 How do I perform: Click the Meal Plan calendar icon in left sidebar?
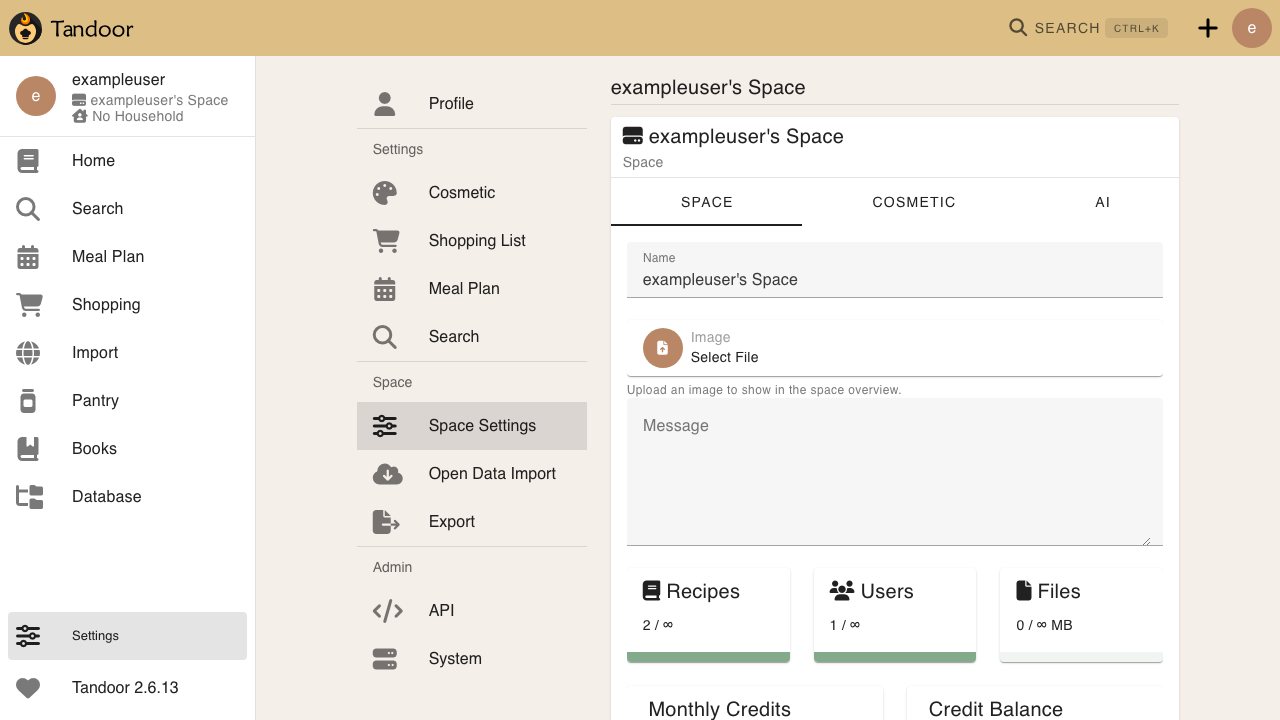[28, 257]
